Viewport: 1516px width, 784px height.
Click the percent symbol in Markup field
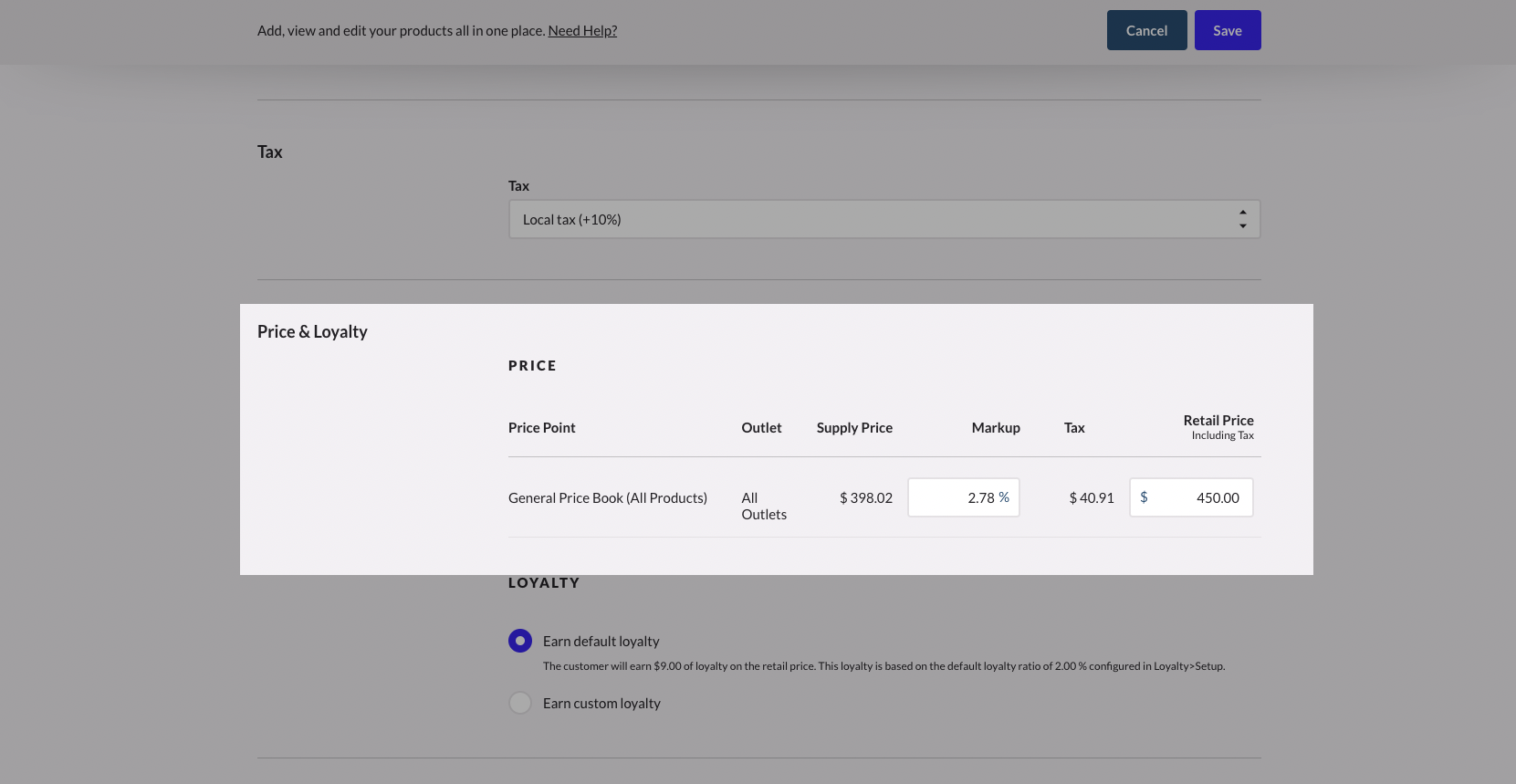point(1004,497)
